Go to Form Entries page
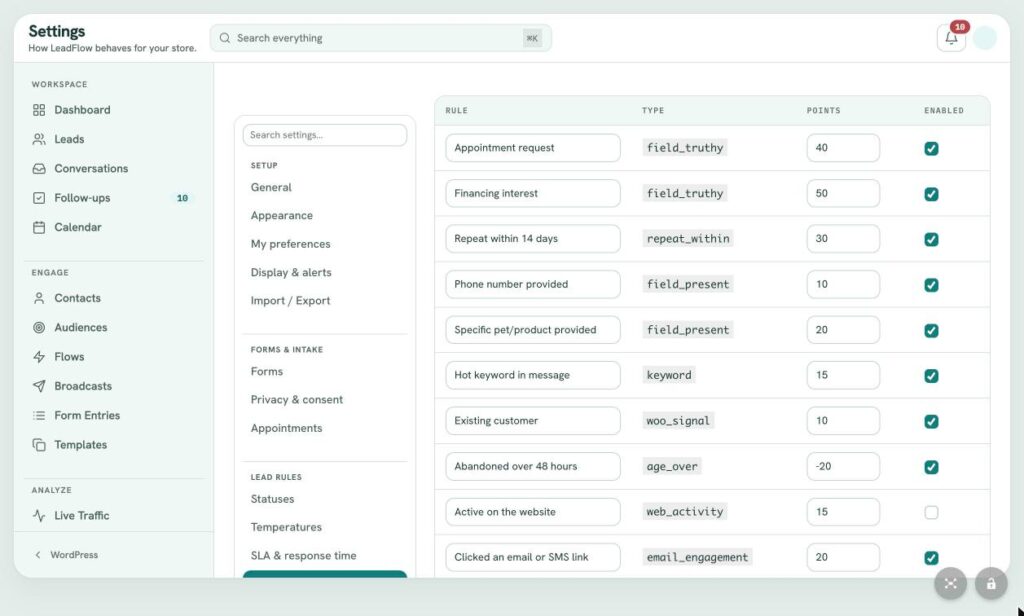Image resolution: width=1024 pixels, height=616 pixels. coord(87,415)
